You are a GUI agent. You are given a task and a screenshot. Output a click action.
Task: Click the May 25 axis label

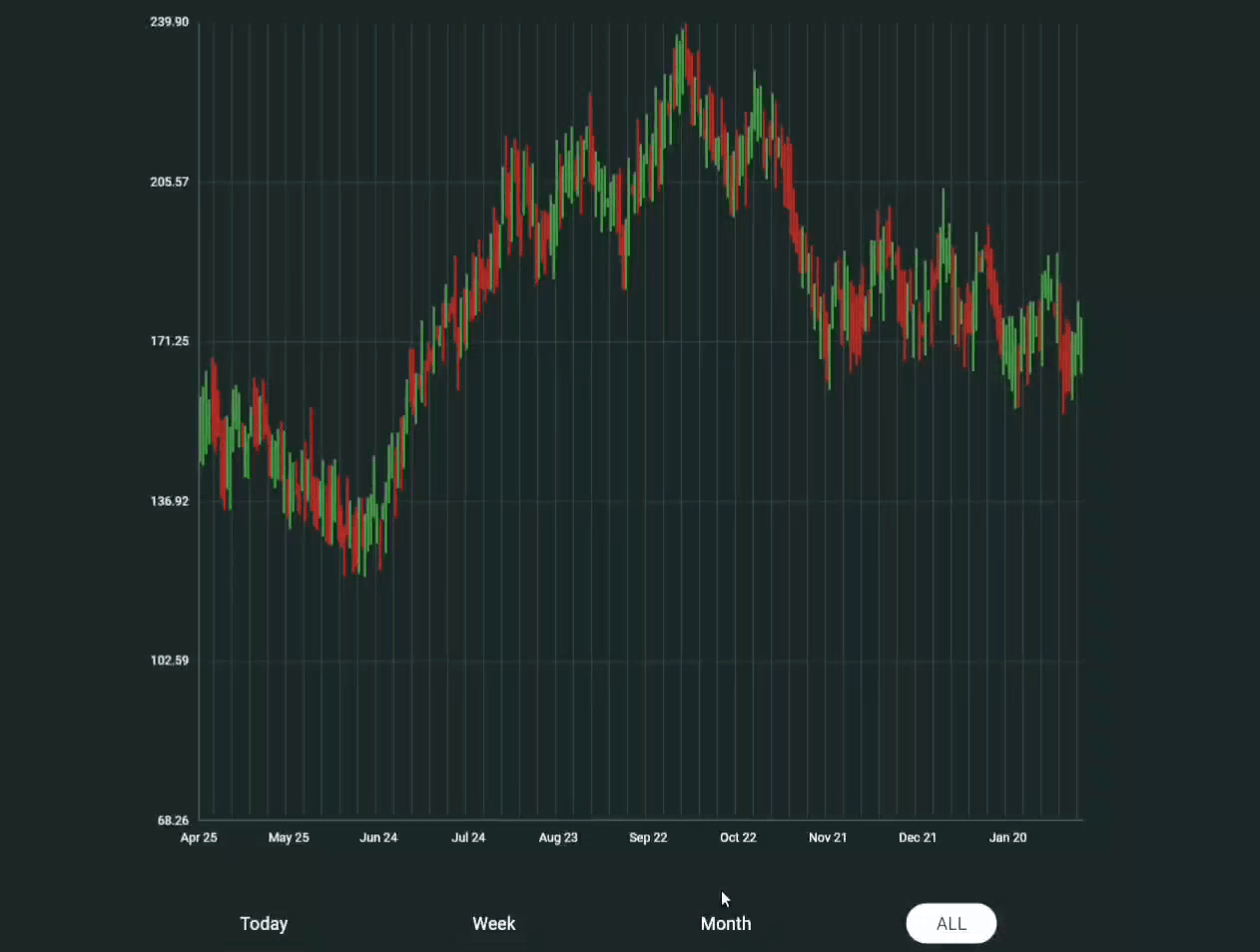[289, 837]
